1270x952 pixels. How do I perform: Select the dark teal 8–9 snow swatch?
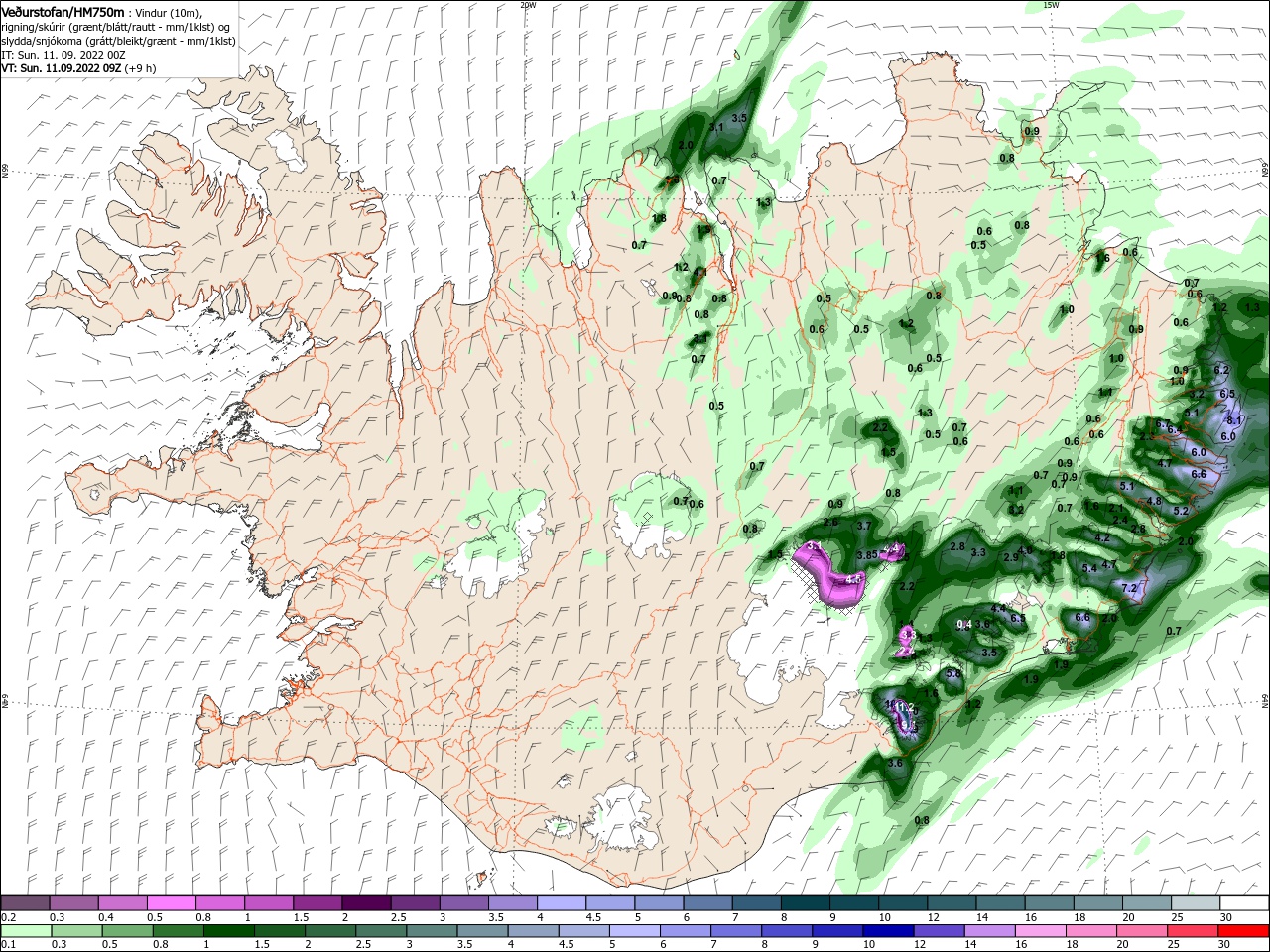coord(806,903)
